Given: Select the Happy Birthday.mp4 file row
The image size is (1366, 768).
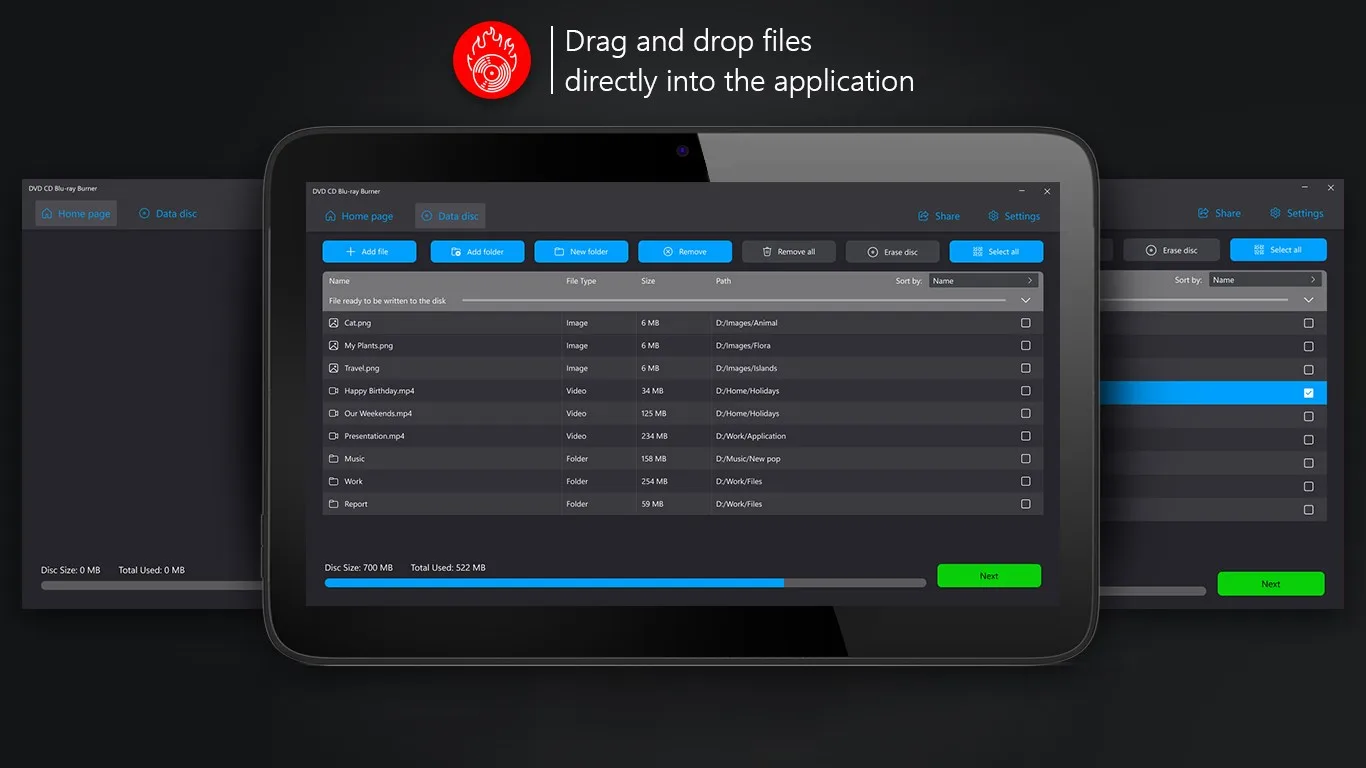Looking at the screenshot, I should click(682, 391).
